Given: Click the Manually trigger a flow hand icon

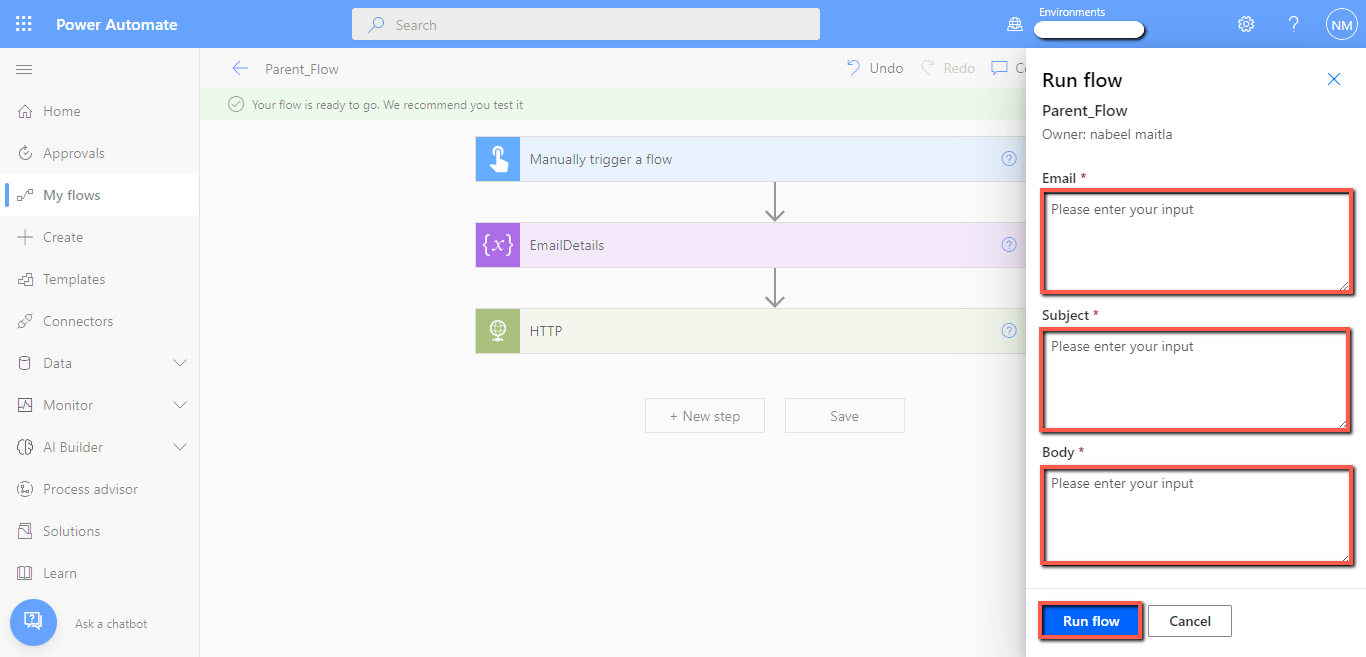Looking at the screenshot, I should [x=498, y=159].
